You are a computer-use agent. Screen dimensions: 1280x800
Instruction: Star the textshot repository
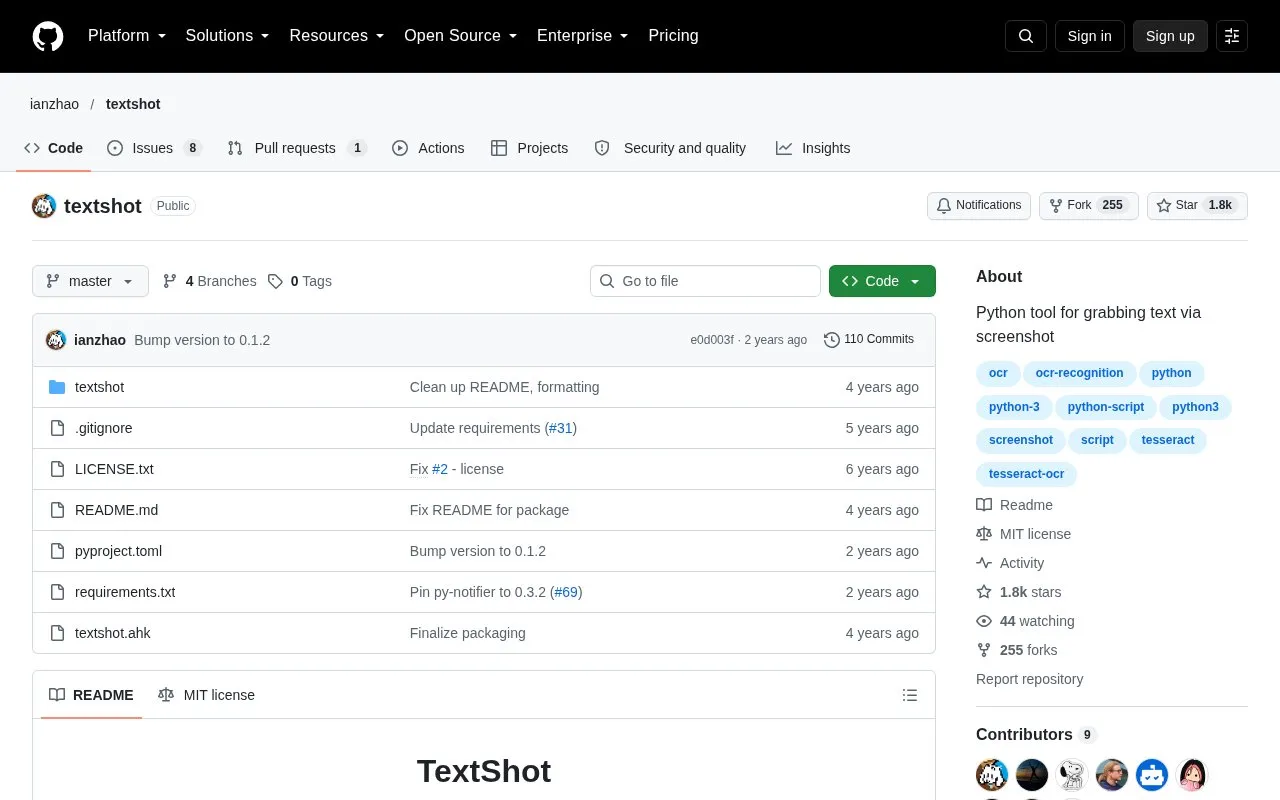point(1197,206)
